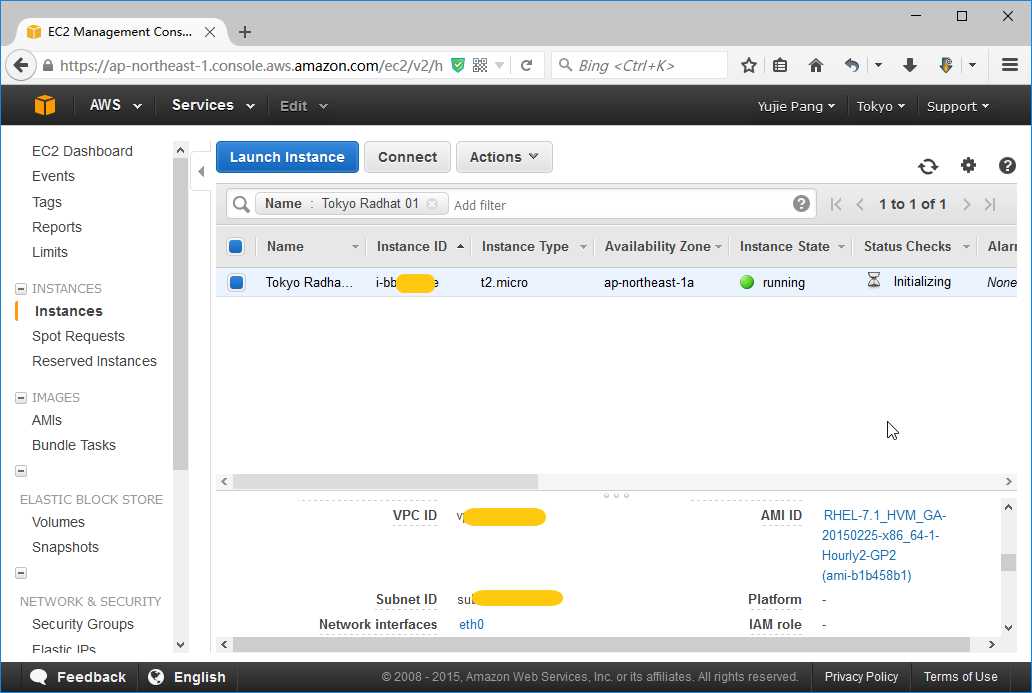
Task: Open the Terms of Use link
Action: point(960,677)
